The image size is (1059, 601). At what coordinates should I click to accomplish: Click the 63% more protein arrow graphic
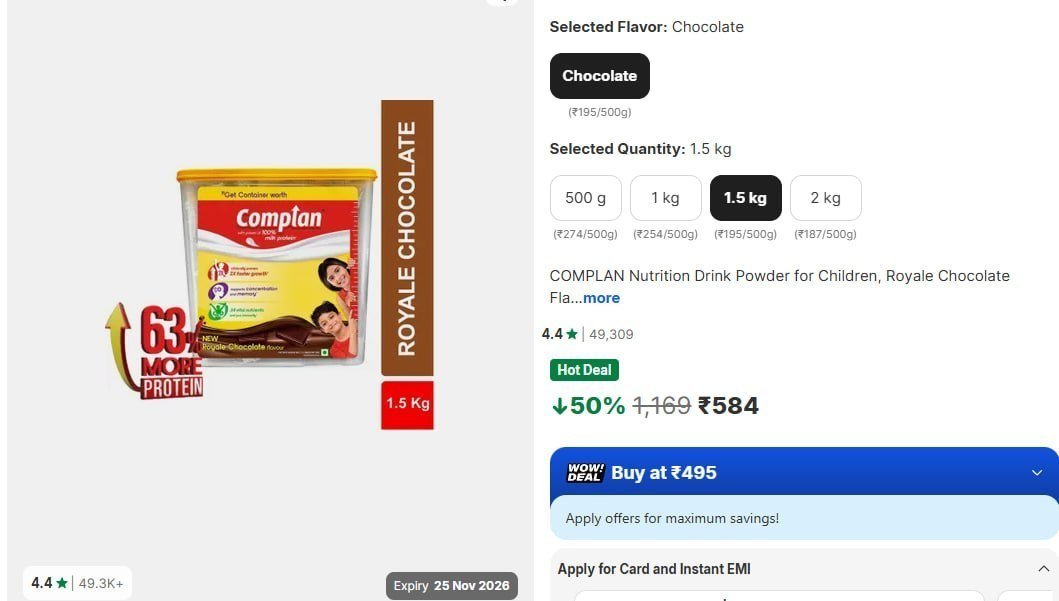point(155,351)
